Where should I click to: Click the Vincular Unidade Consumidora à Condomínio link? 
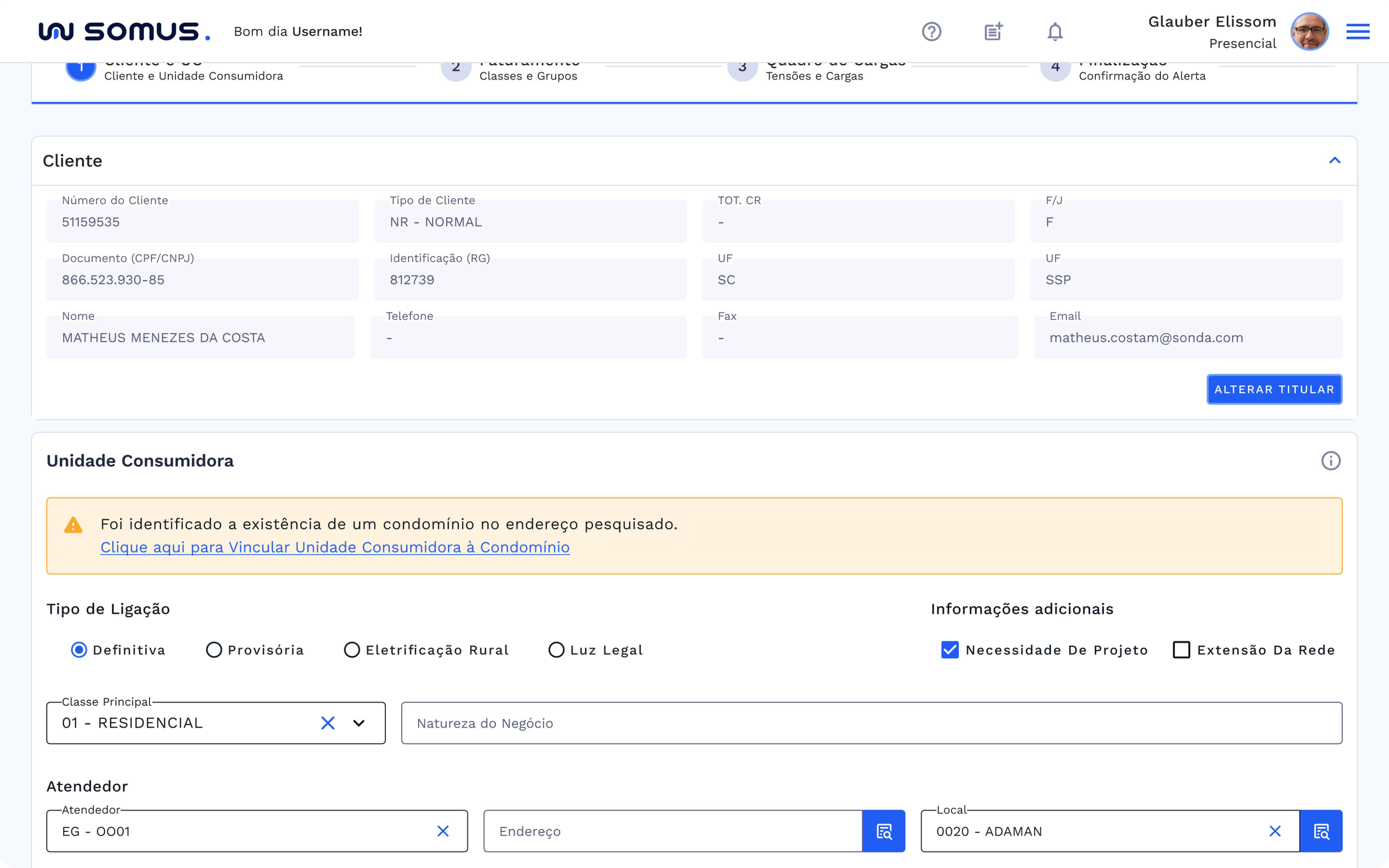335,547
